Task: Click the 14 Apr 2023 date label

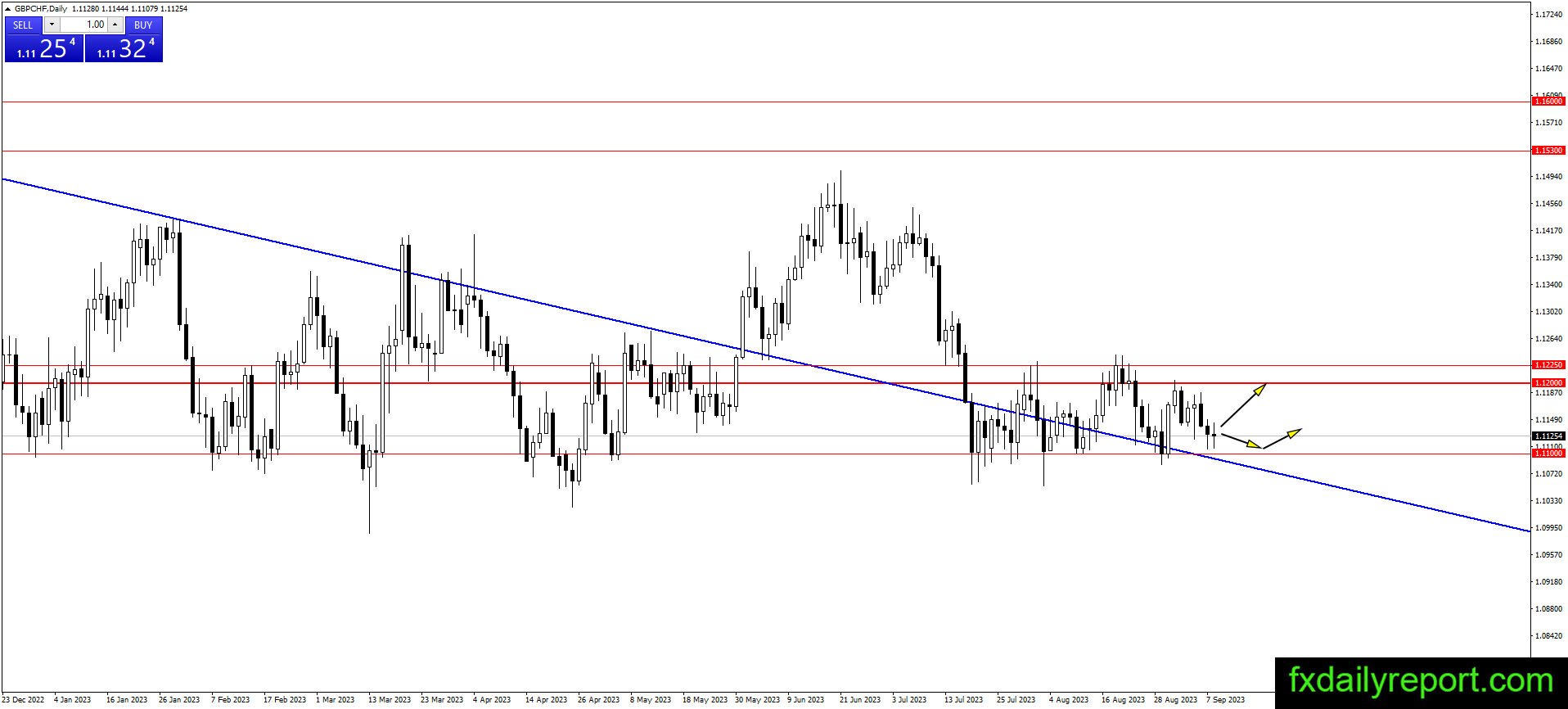Action: 546,700
